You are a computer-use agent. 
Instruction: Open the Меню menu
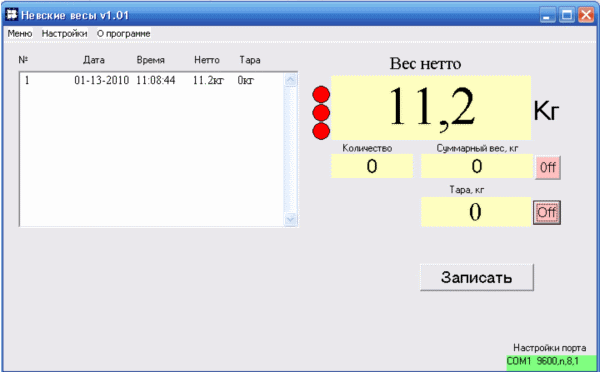click(20, 34)
